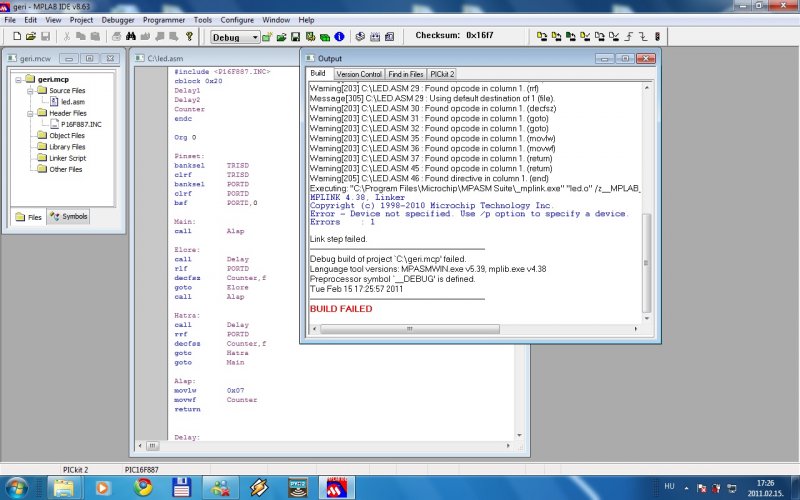800x500 pixels.
Task: Select the Build output tab
Action: [x=318, y=73]
